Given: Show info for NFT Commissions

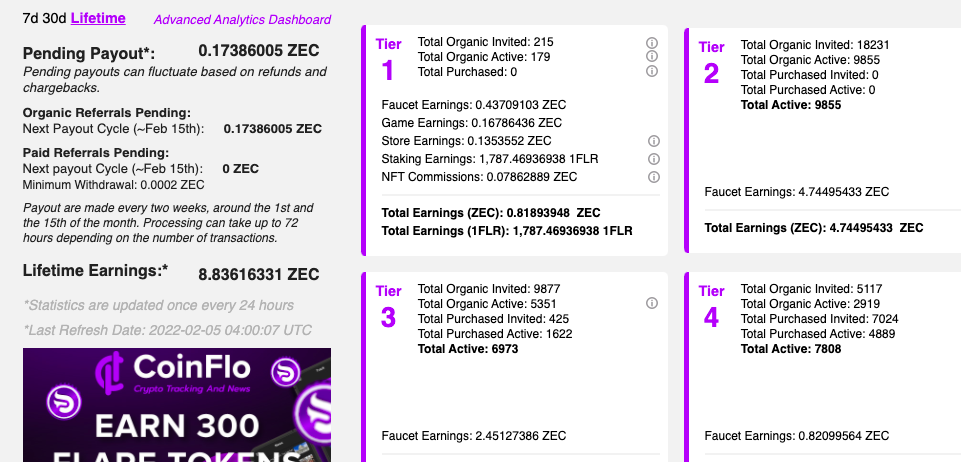Looking at the screenshot, I should coord(654,177).
